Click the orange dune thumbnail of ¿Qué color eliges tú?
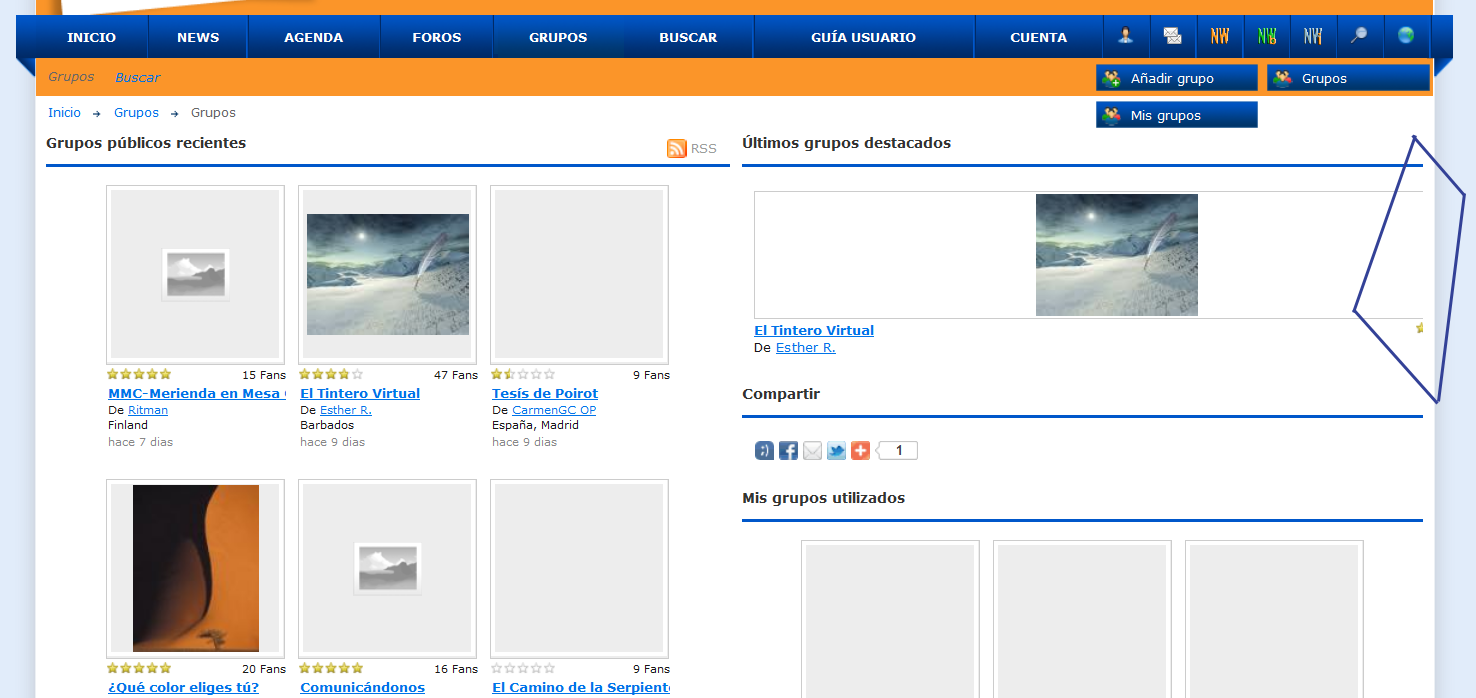1476x698 pixels. 195,568
